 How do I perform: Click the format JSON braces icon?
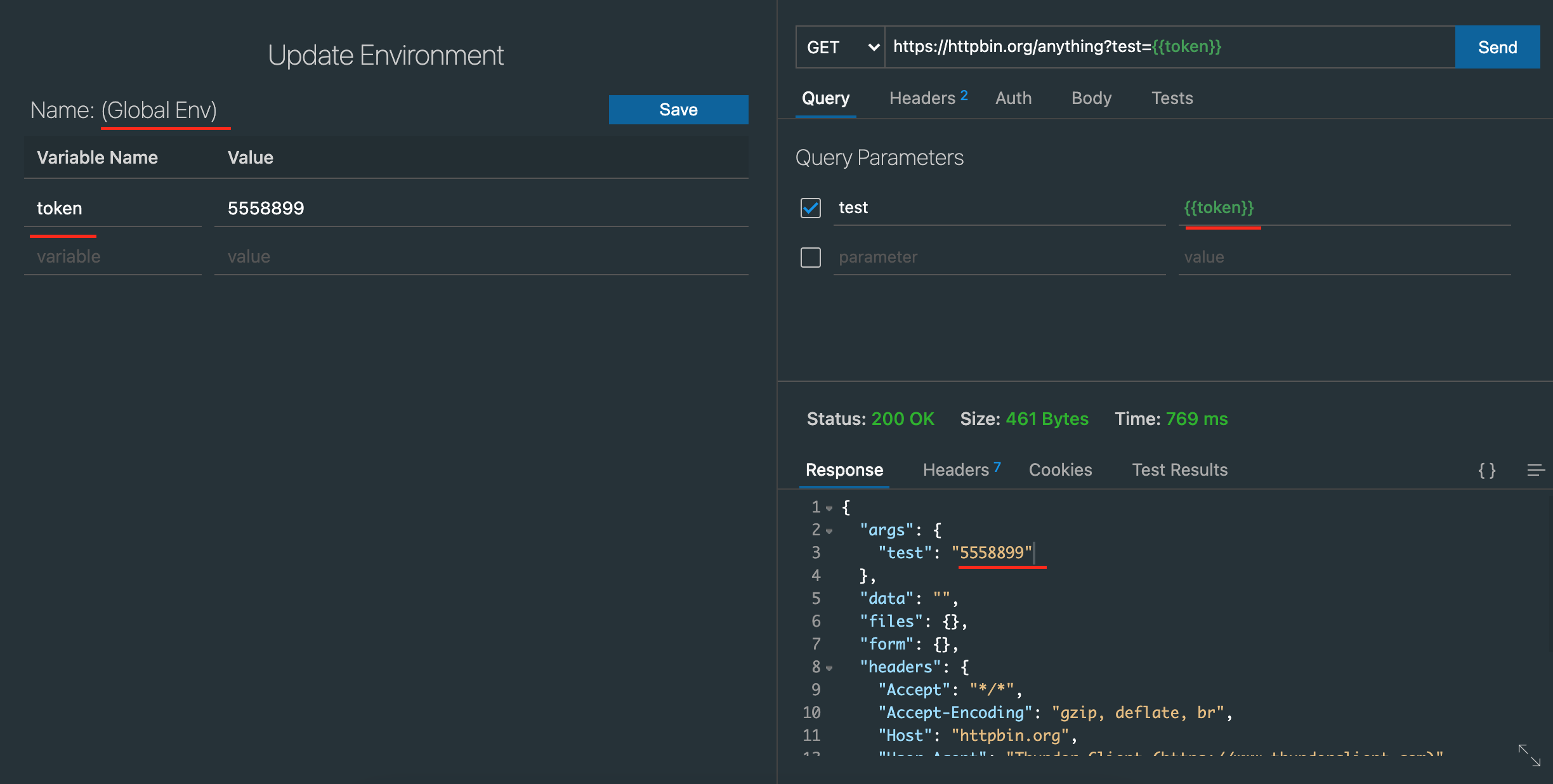click(1486, 470)
